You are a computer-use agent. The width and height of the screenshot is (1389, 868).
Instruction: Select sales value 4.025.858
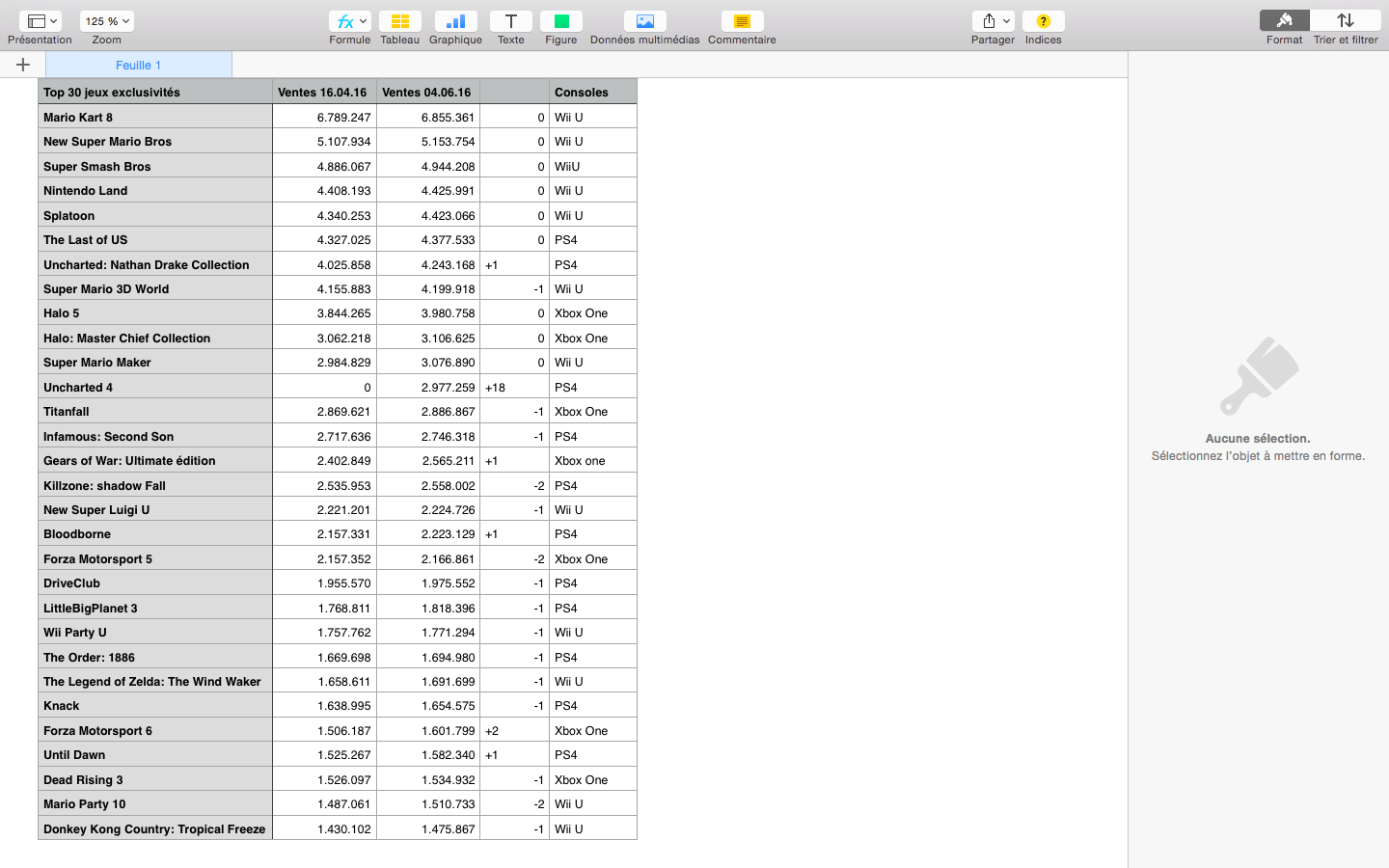pos(324,264)
